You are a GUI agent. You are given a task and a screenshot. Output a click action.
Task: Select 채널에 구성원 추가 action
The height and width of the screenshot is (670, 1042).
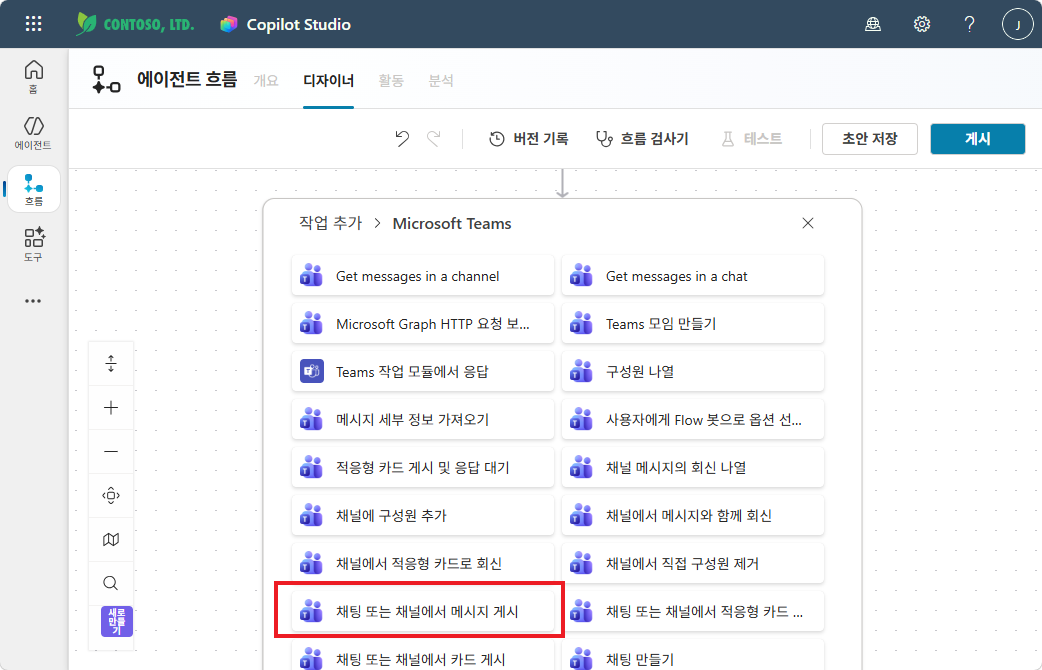tap(423, 515)
